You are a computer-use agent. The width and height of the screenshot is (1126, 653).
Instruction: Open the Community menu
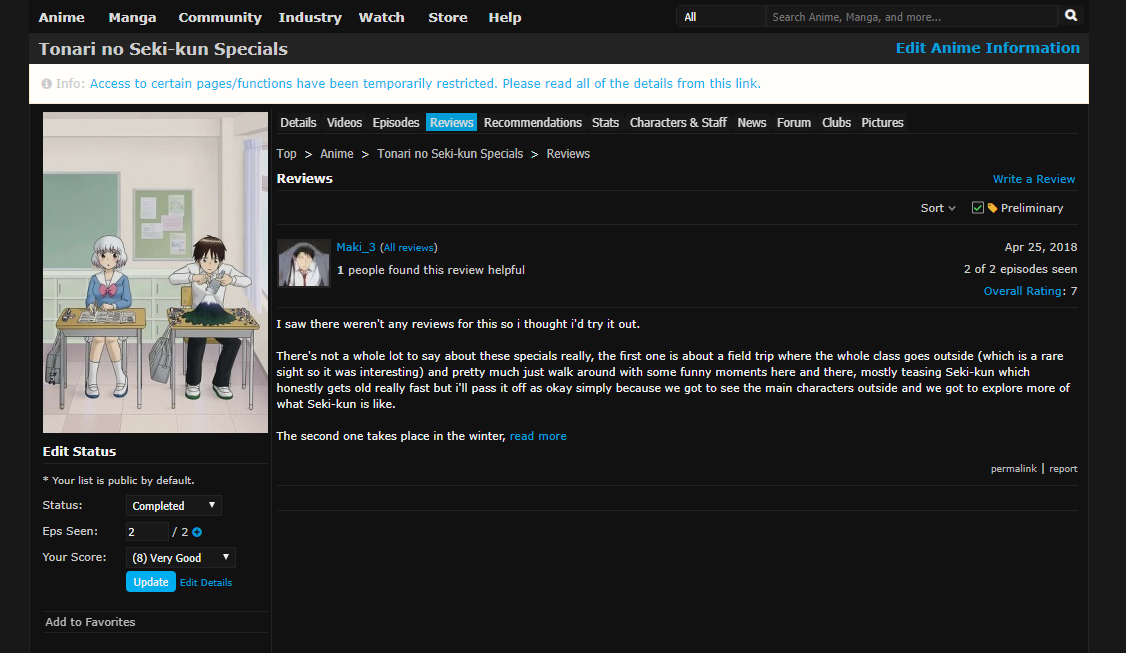point(220,17)
